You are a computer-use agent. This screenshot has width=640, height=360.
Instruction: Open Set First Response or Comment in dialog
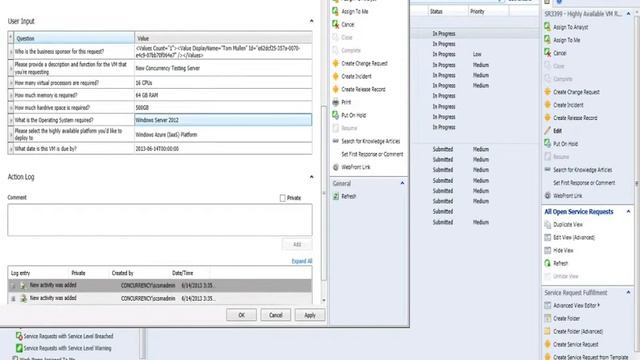click(x=372, y=154)
